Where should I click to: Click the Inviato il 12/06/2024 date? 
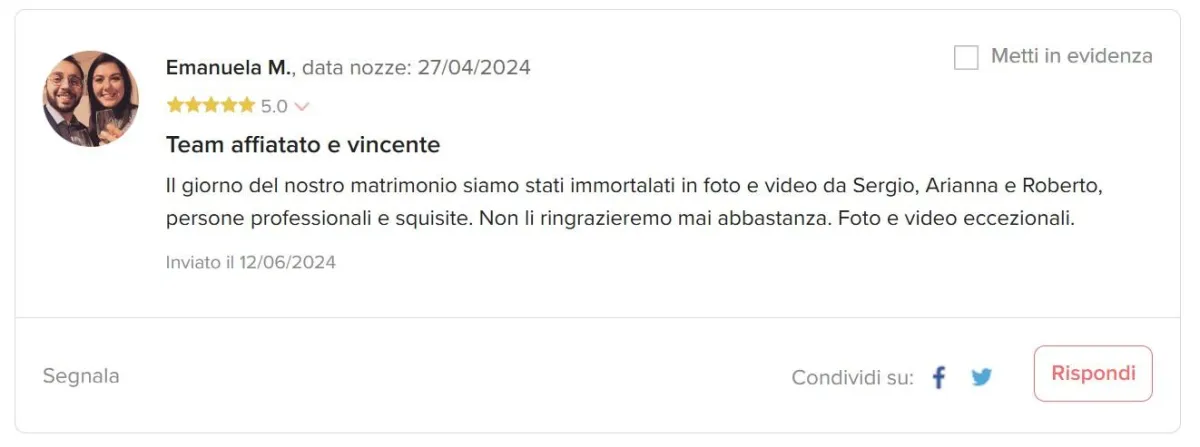coord(251,263)
